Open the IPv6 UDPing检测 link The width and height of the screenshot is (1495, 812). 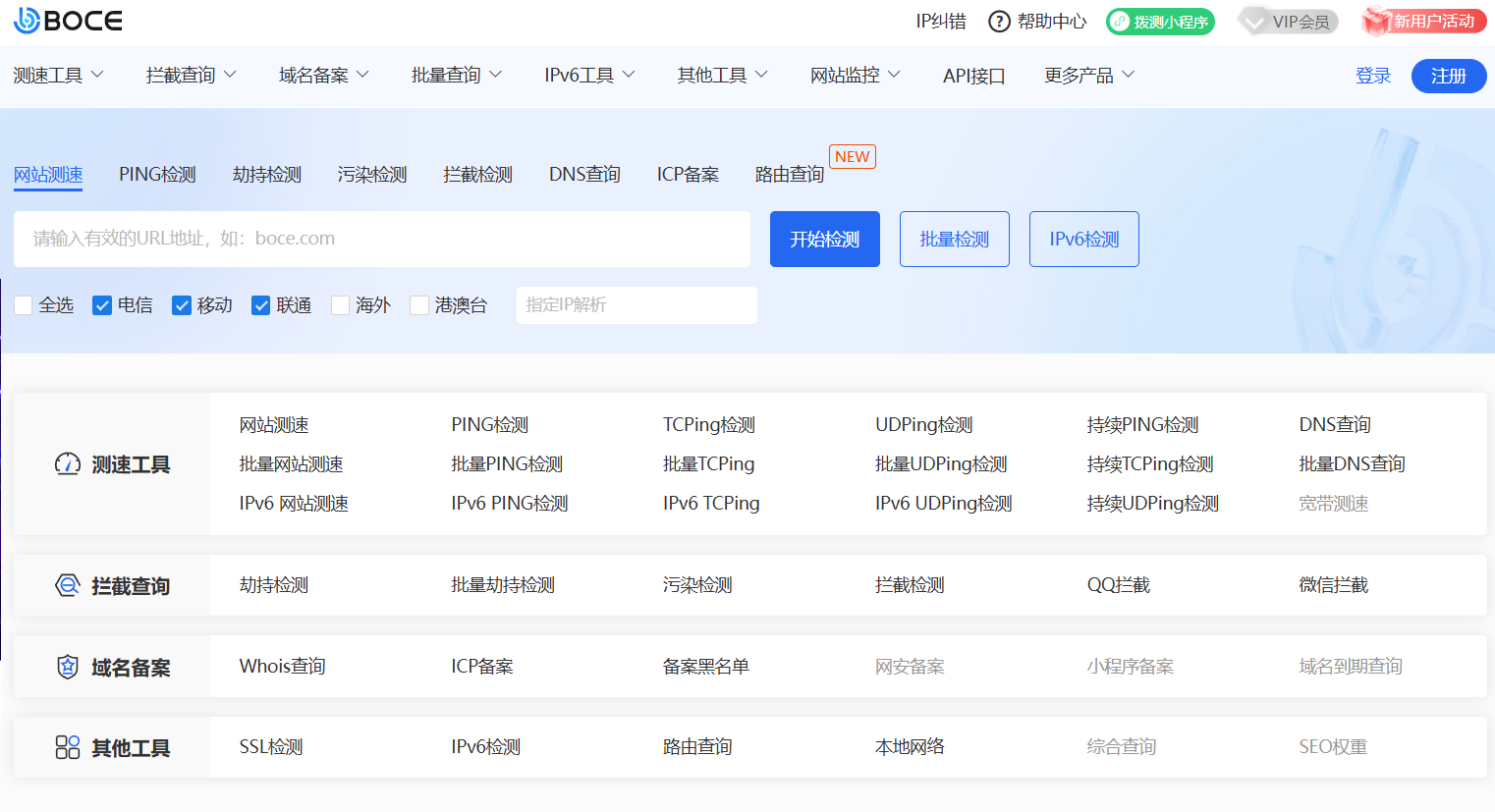coord(944,504)
